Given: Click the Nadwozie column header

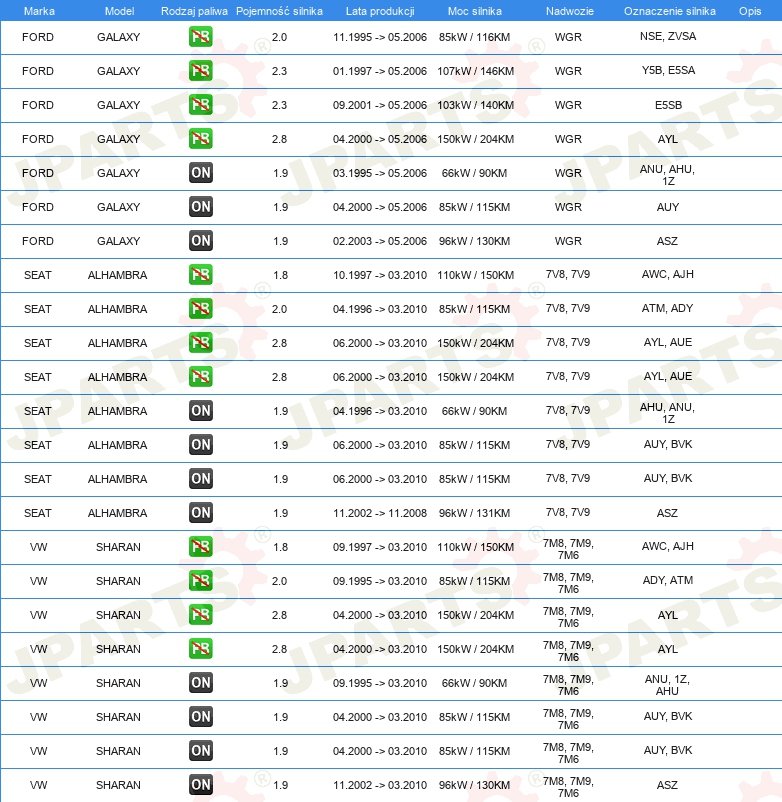Looking at the screenshot, I should [x=570, y=11].
